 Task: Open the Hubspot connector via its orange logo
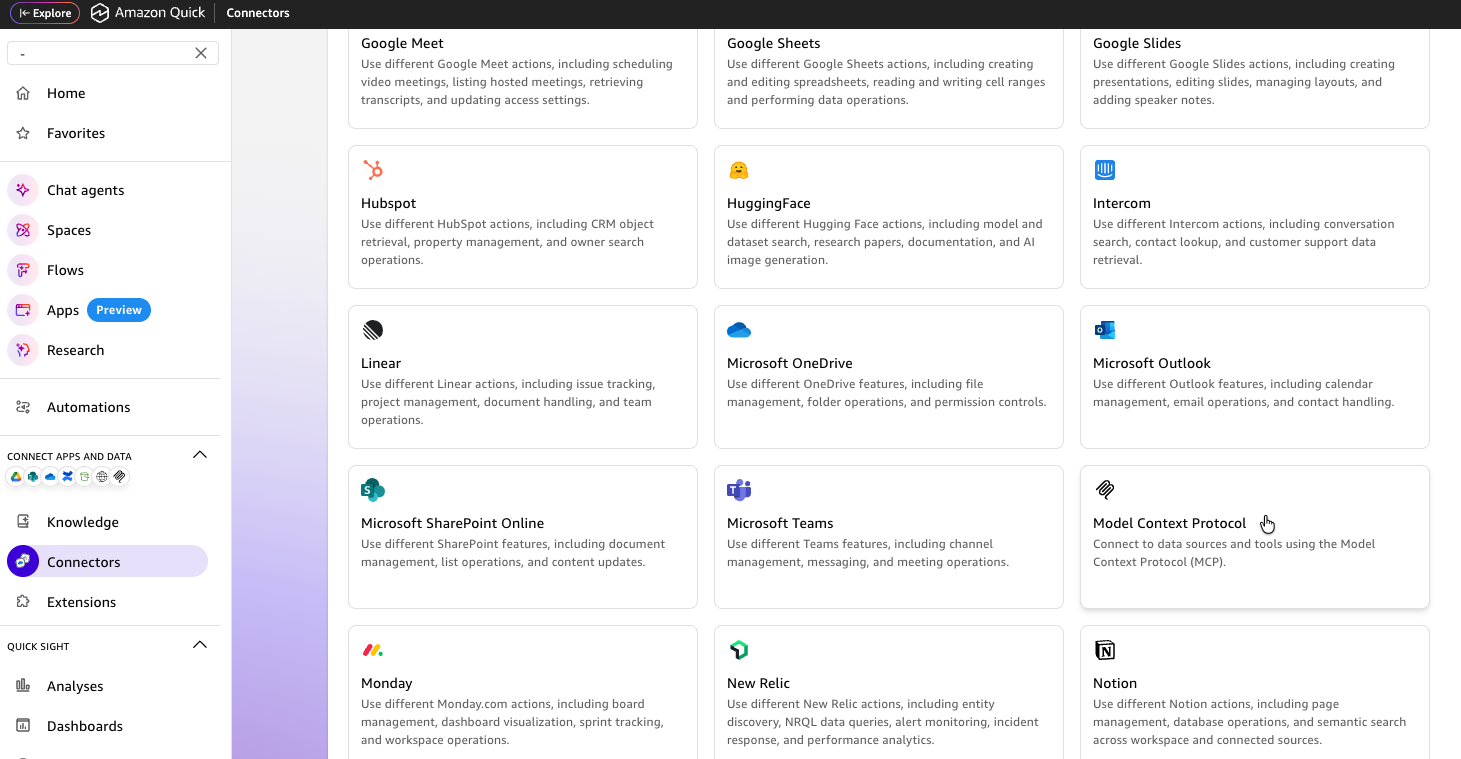tap(373, 170)
